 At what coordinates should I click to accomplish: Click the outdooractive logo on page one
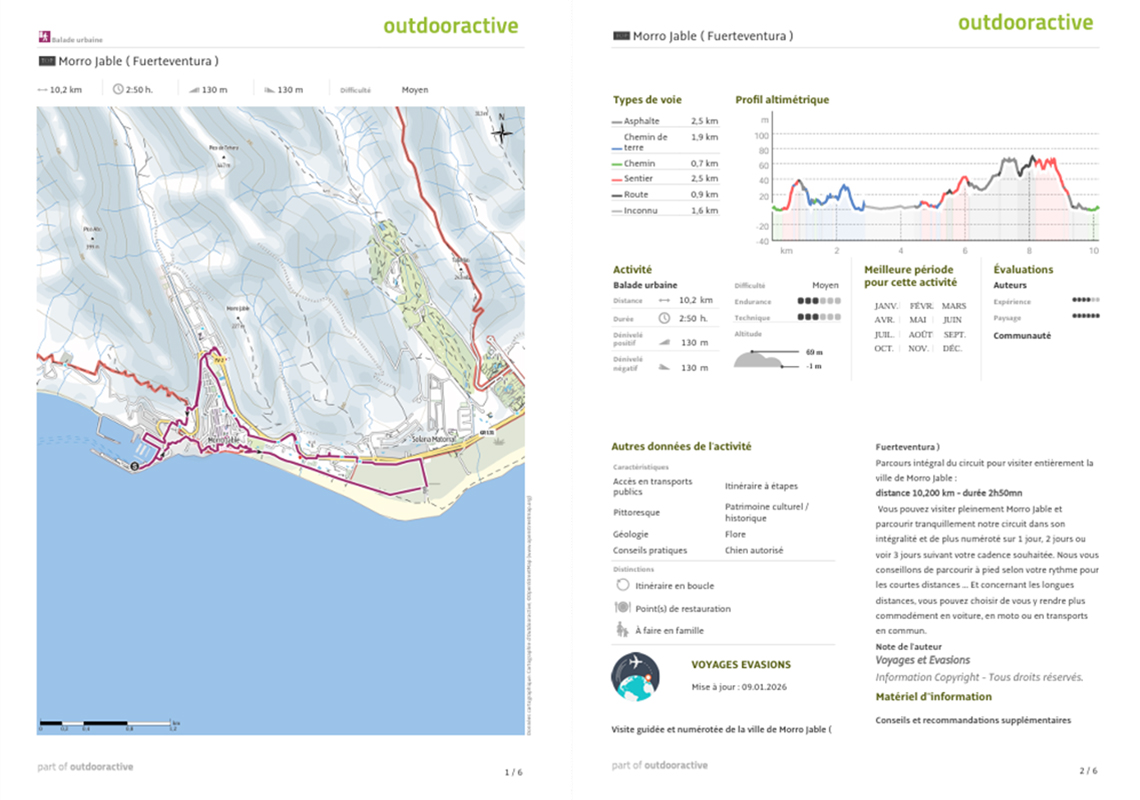[x=450, y=26]
